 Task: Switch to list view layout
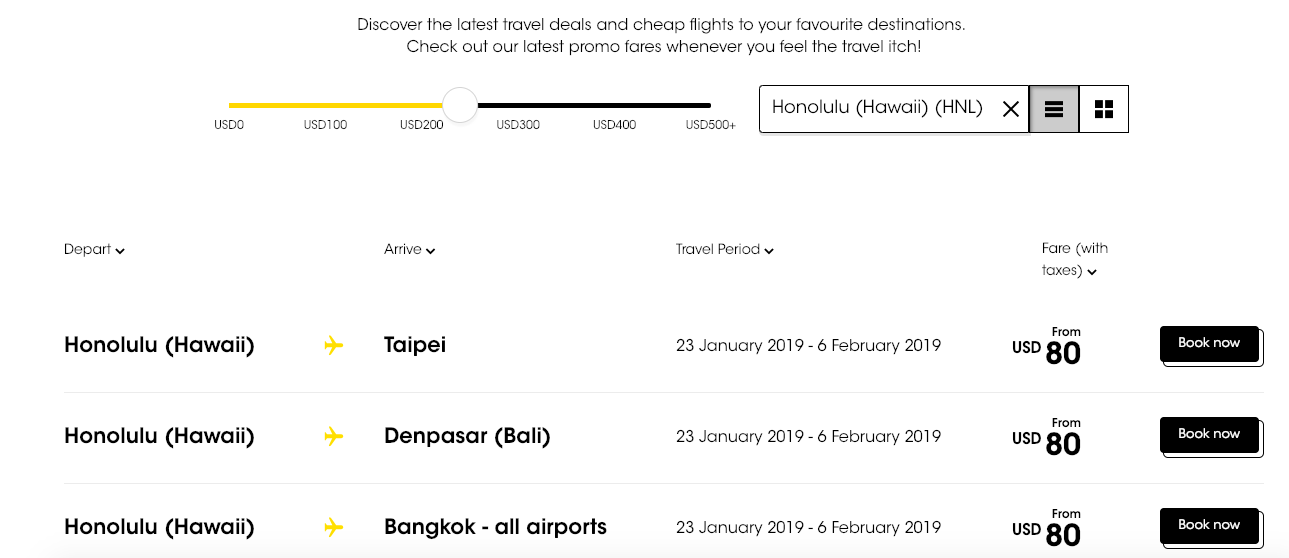click(1053, 109)
